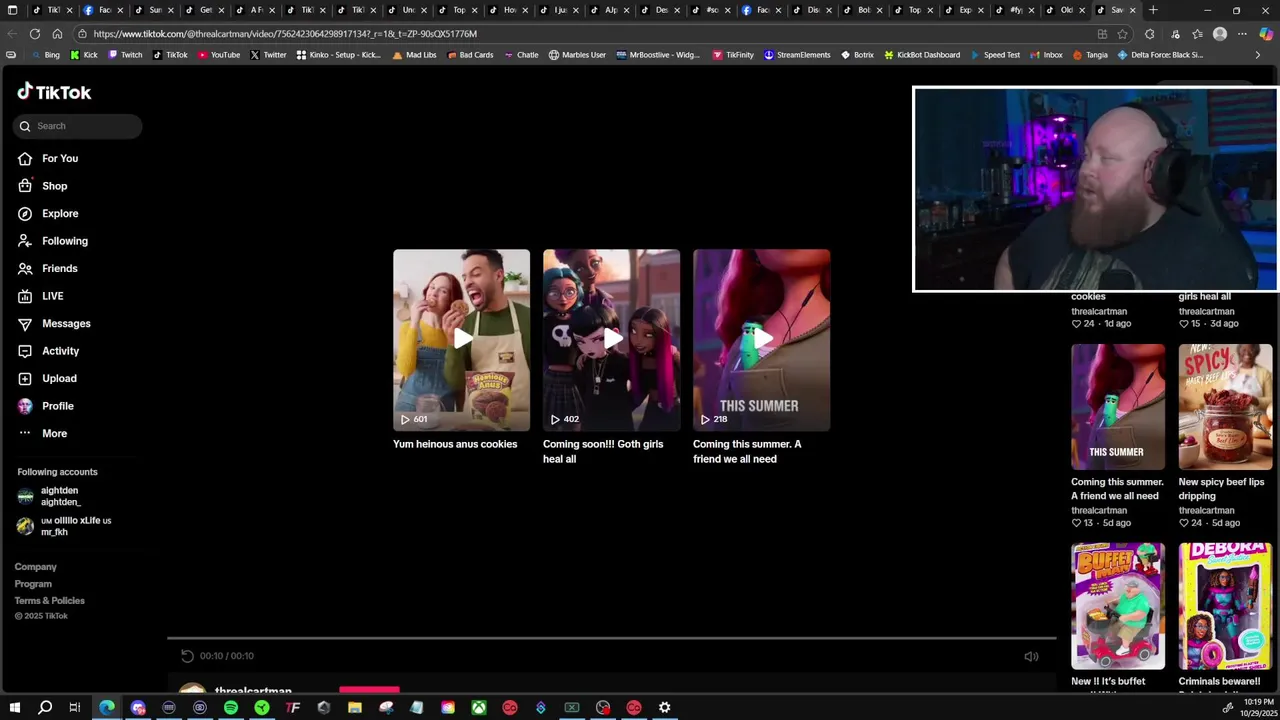1280x720 pixels.
Task: Open the Windows Start menu
Action: [16, 708]
